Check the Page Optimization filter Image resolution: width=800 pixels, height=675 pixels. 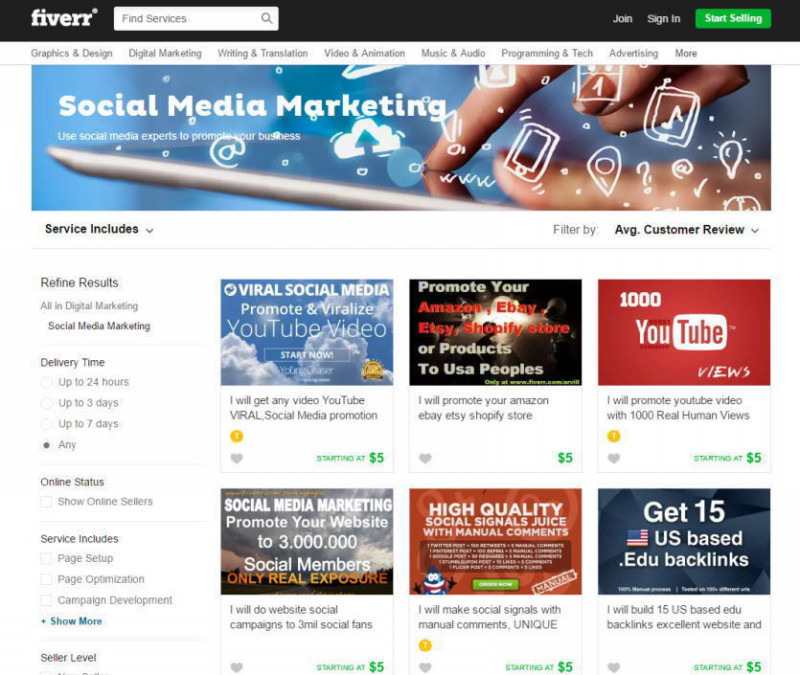46,579
